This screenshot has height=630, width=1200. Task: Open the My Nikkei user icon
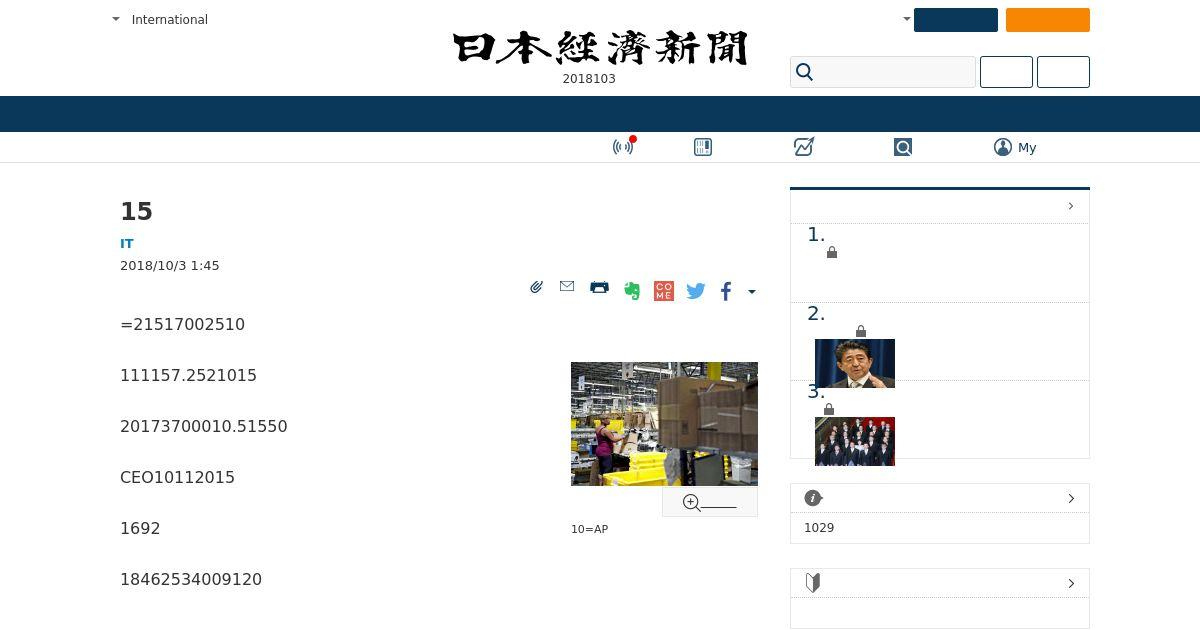(x=1003, y=147)
